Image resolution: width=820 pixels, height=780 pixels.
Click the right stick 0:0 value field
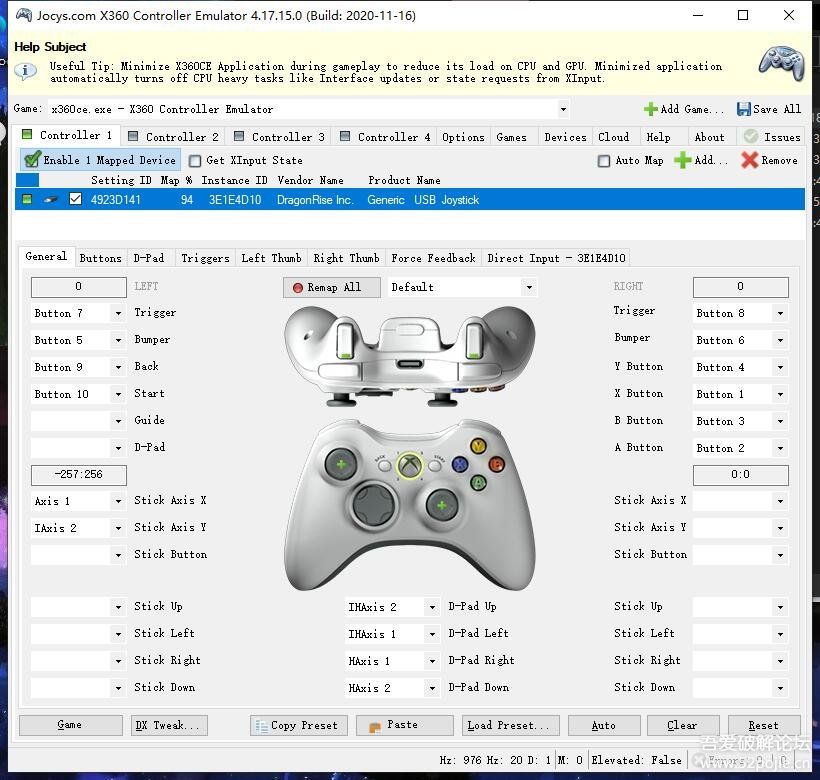coord(741,475)
